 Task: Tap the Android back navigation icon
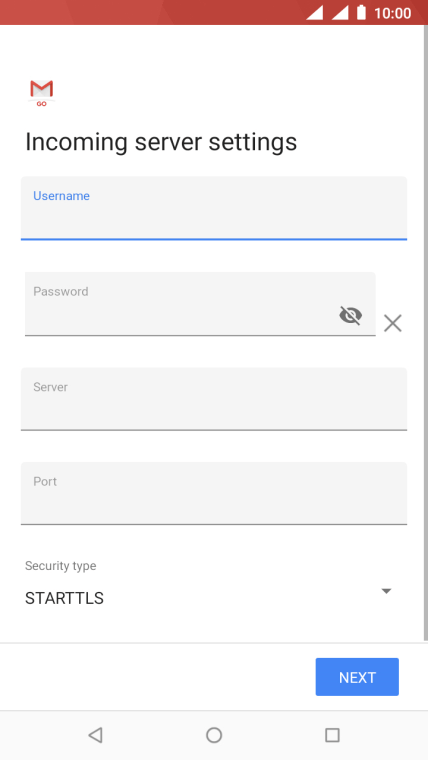95,735
